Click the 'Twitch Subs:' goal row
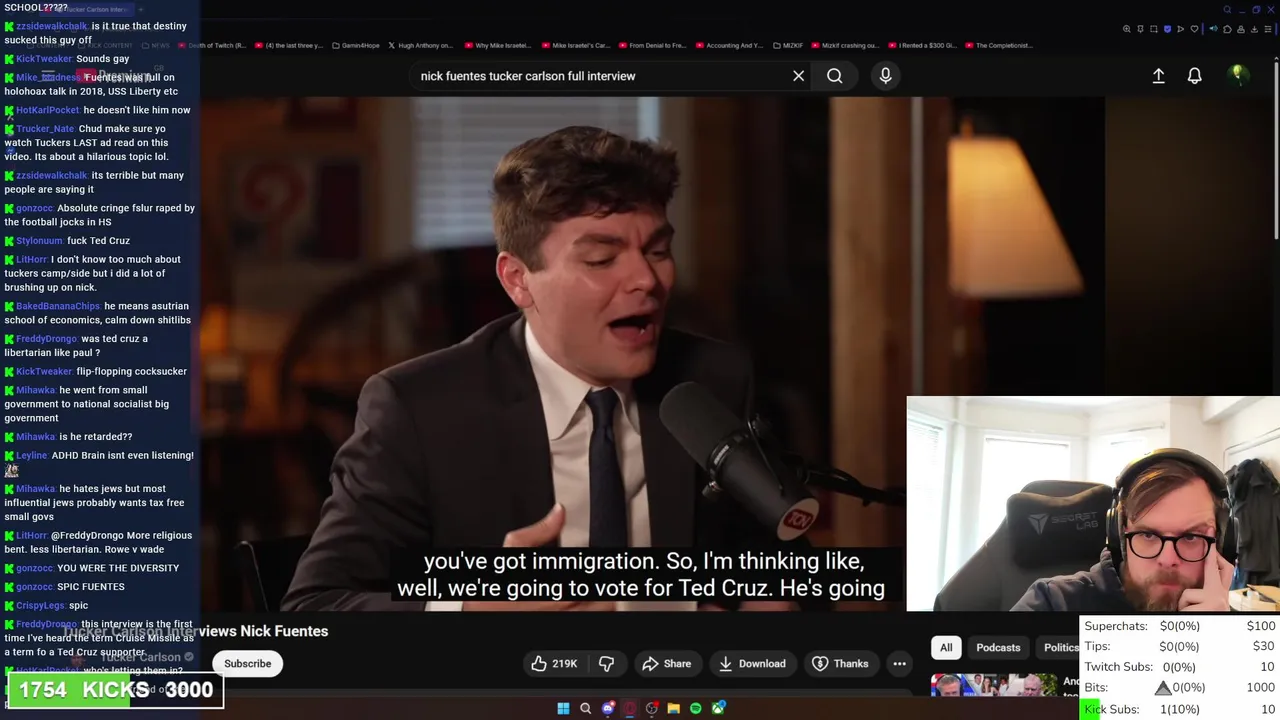The image size is (1280, 720). pos(1180,667)
